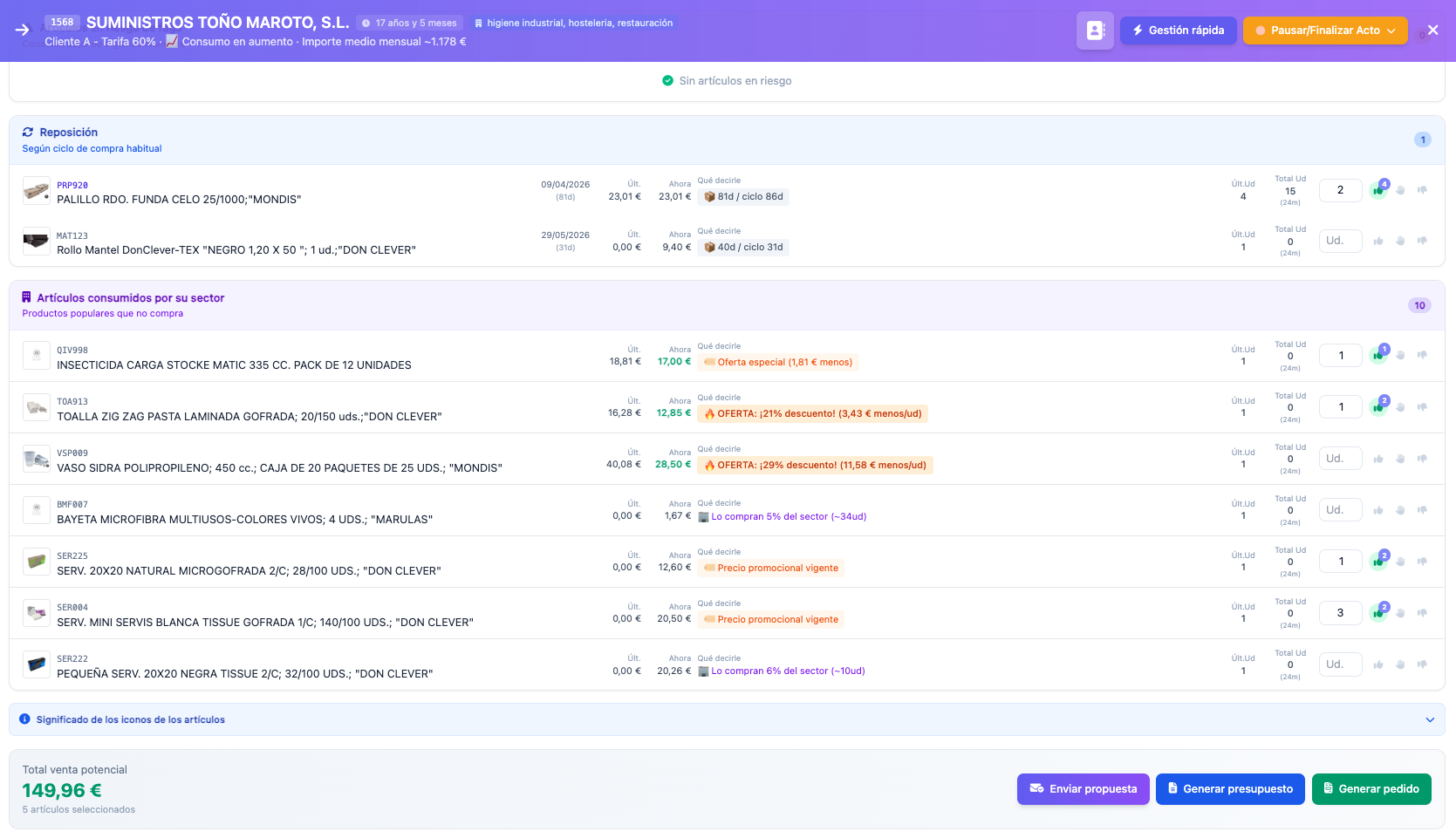Image resolution: width=1456 pixels, height=838 pixels.
Task: Click the back arrow icon beside customer 1568
Action: (23, 30)
